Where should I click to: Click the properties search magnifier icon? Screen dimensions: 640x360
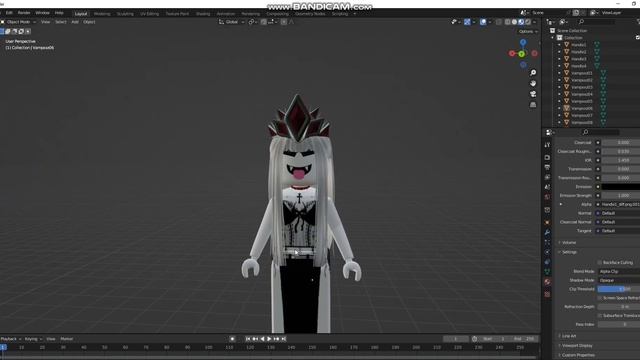[x=585, y=132]
